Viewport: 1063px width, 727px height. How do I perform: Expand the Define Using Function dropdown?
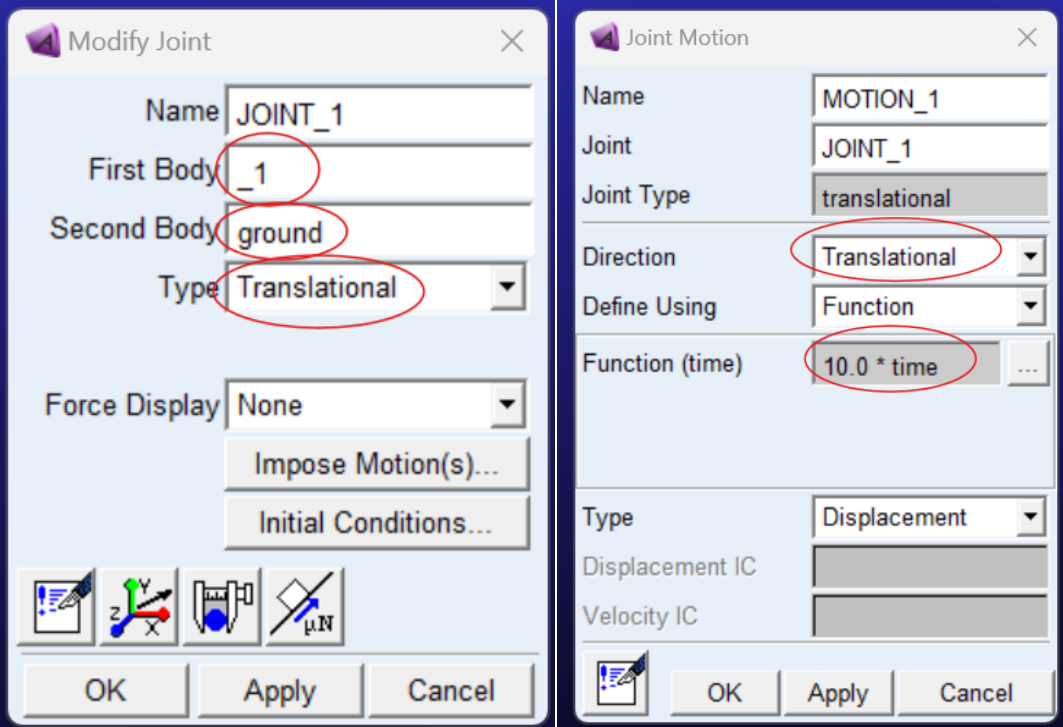(x=1030, y=306)
